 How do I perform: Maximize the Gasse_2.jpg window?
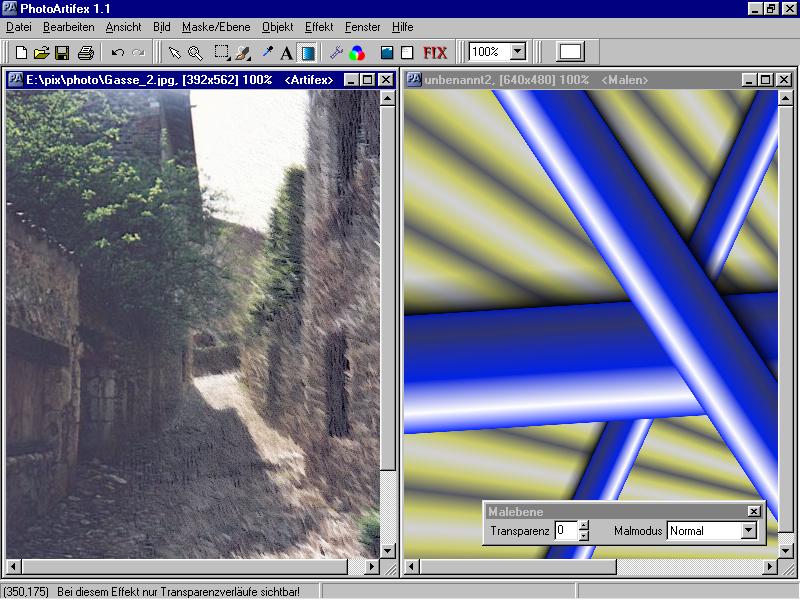367,80
